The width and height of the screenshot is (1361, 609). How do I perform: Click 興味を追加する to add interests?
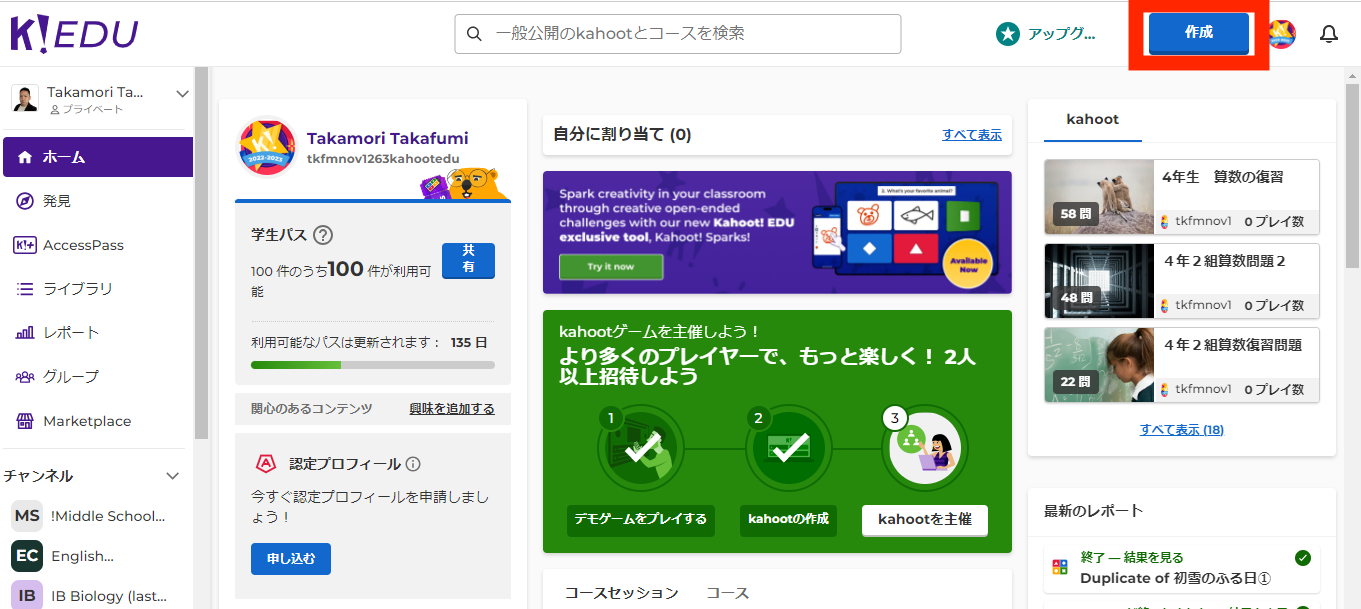click(x=451, y=409)
